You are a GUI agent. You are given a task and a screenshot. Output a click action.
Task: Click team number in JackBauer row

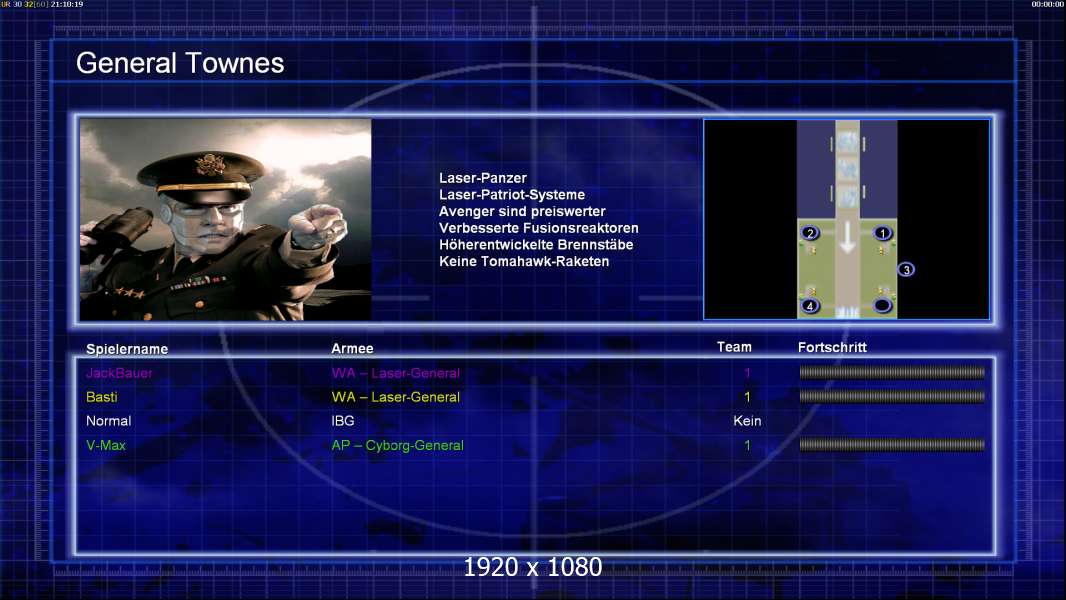pos(747,373)
